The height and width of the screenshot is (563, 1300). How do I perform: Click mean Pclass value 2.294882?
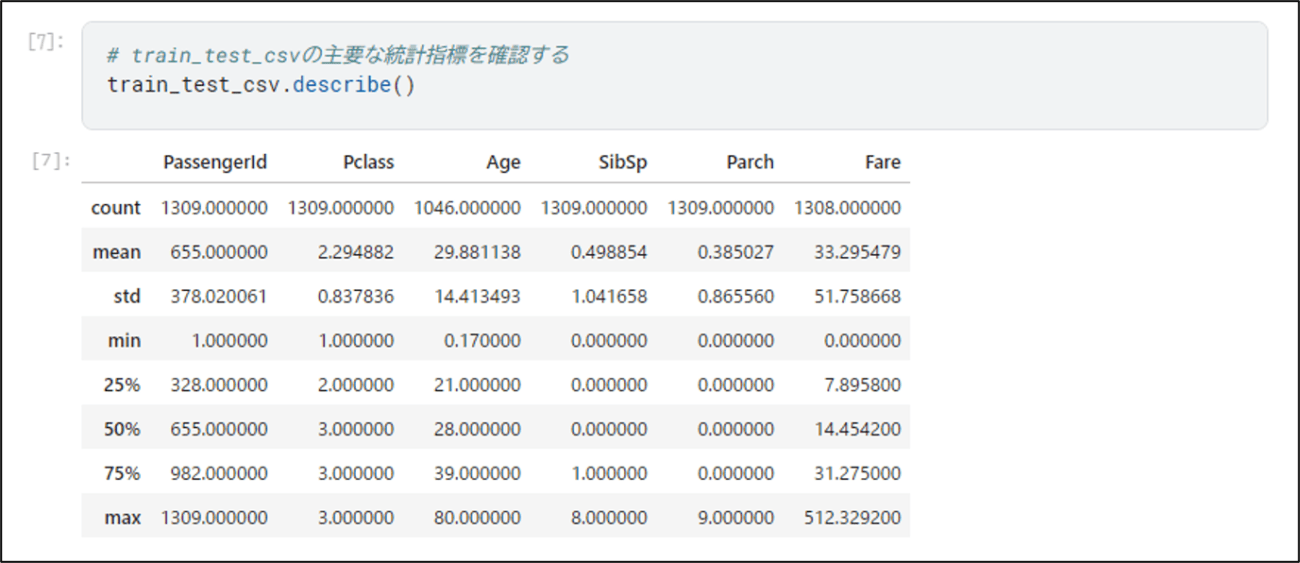point(356,252)
